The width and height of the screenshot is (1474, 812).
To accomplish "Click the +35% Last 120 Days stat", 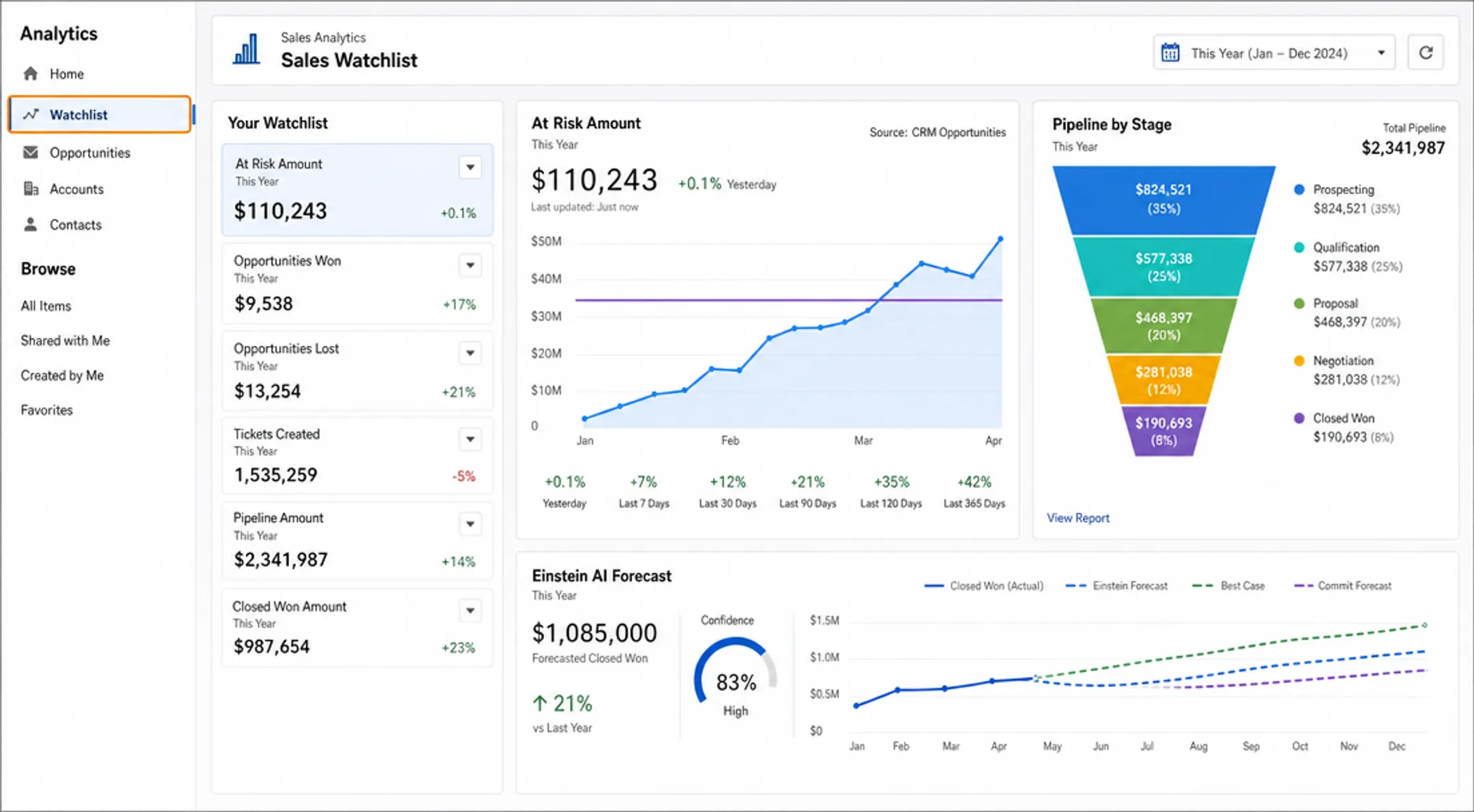I will [891, 491].
